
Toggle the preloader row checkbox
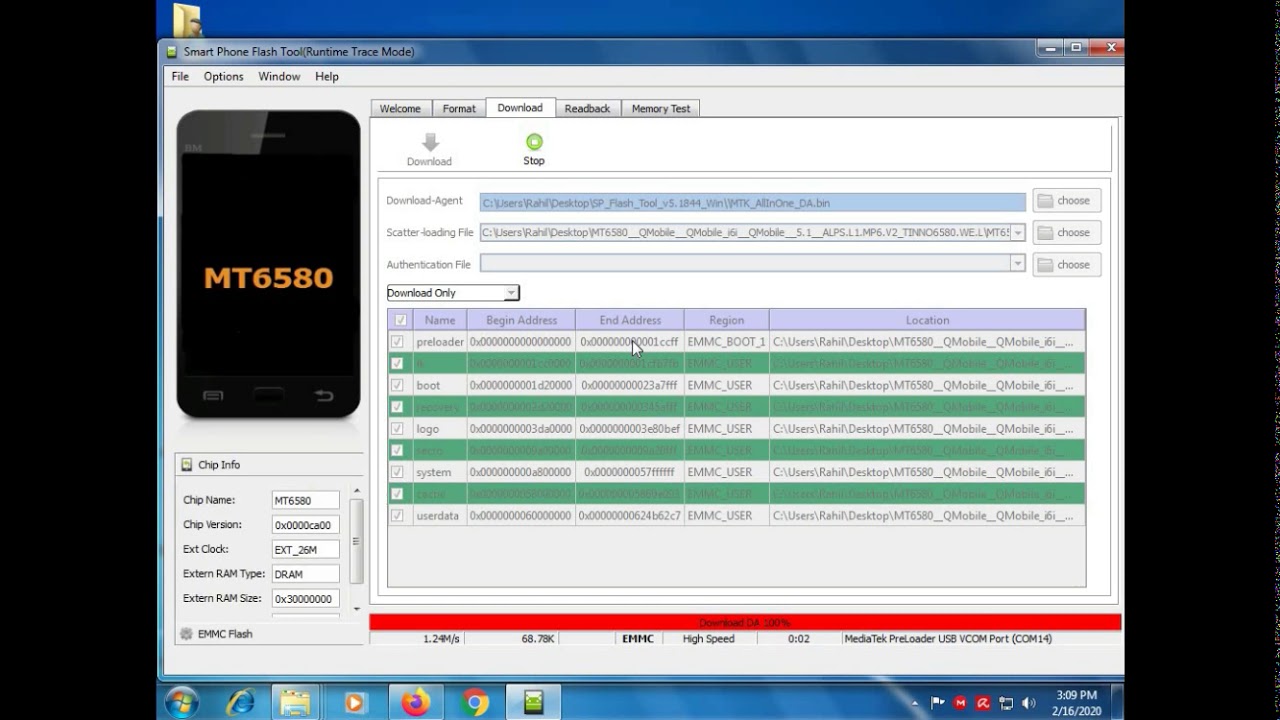(398, 341)
